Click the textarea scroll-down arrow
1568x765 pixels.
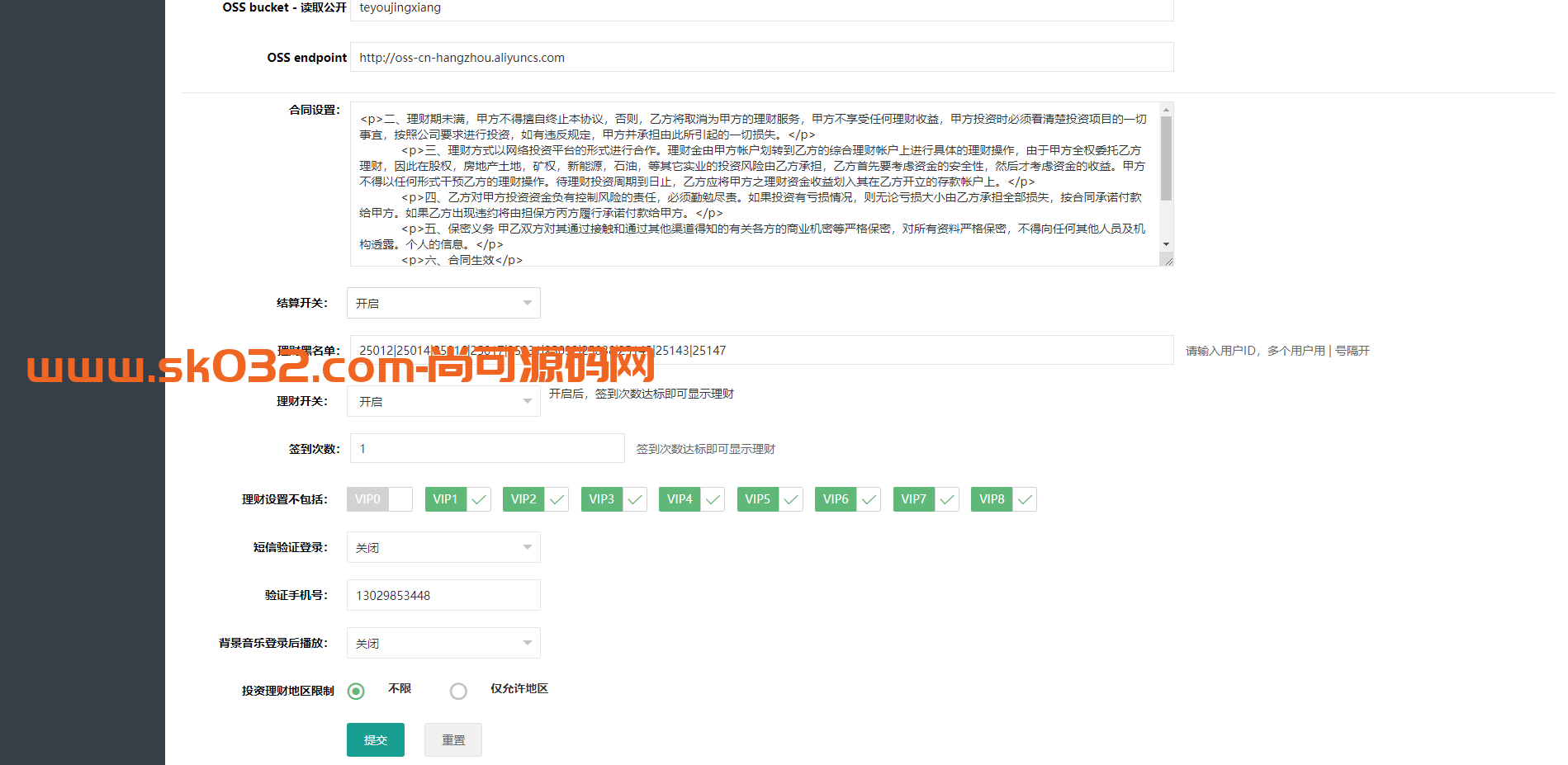1166,244
